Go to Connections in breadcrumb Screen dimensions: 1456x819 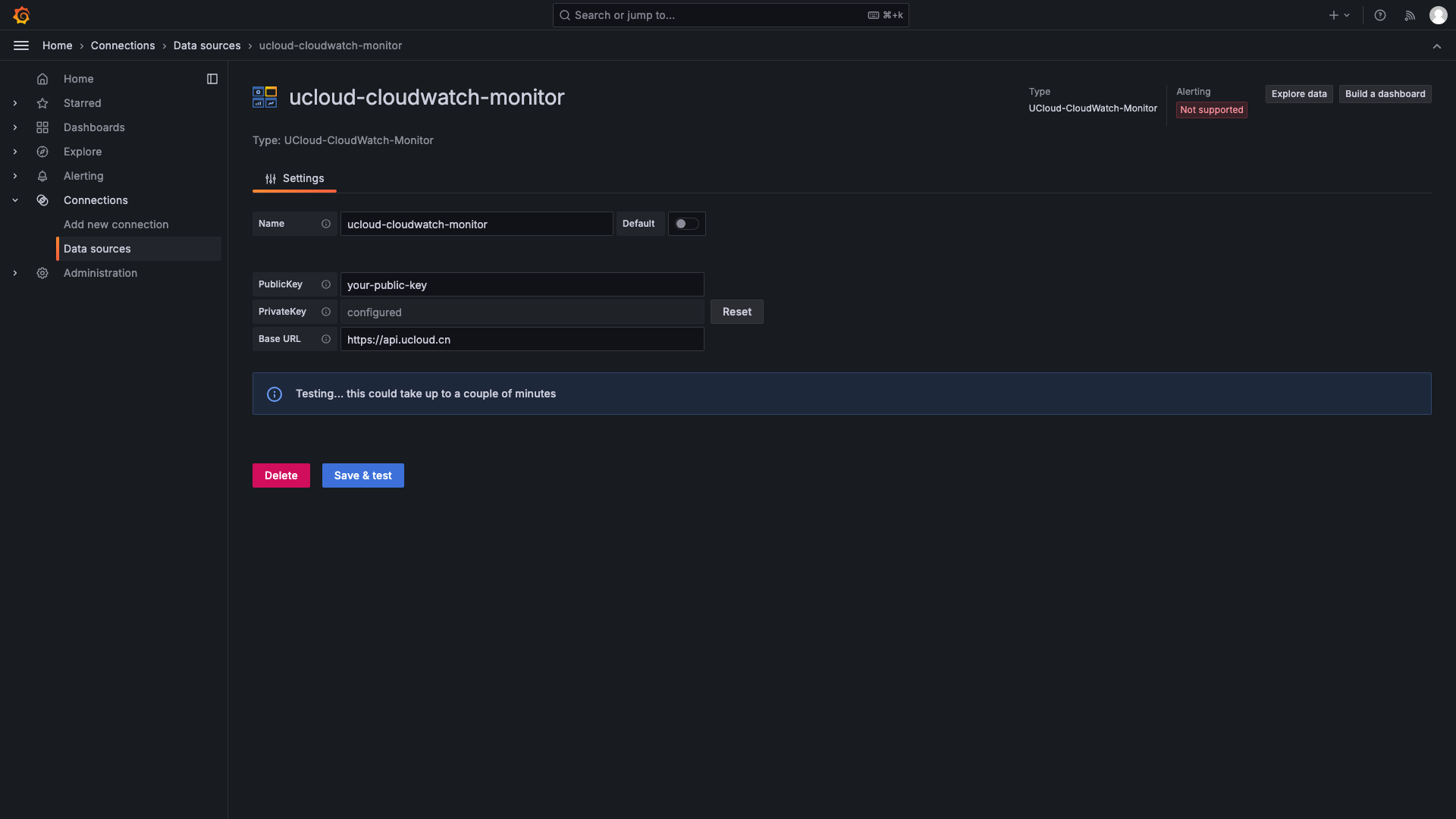[123, 45]
